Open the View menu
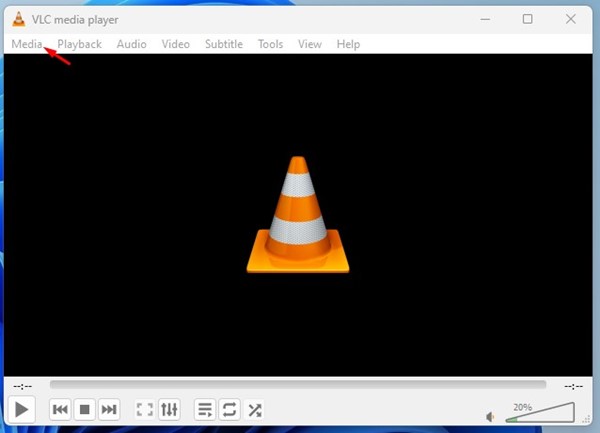Screen dimensions: 600x433 [310, 44]
